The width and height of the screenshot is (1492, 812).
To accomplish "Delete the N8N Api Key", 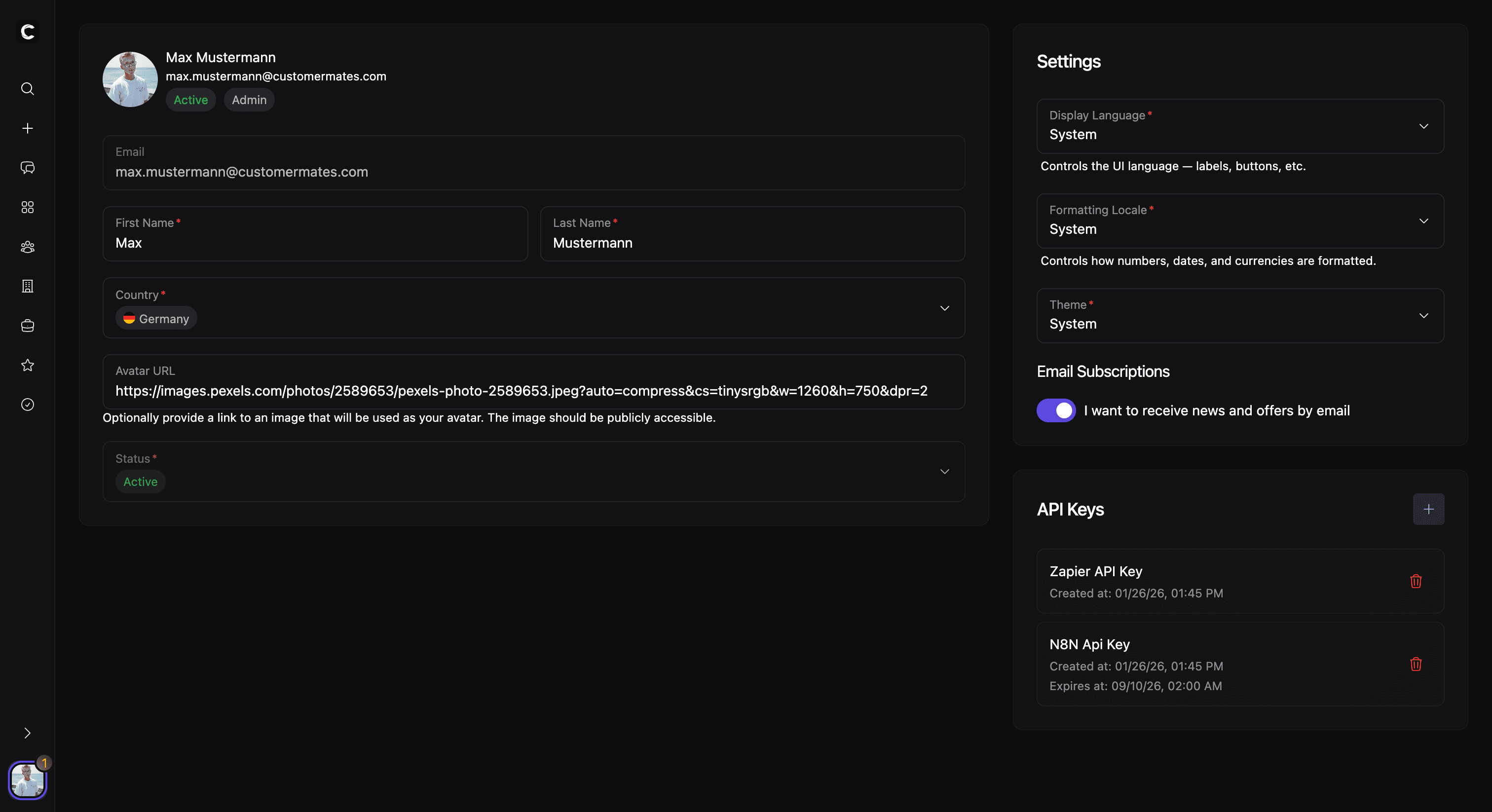I will [1416, 664].
